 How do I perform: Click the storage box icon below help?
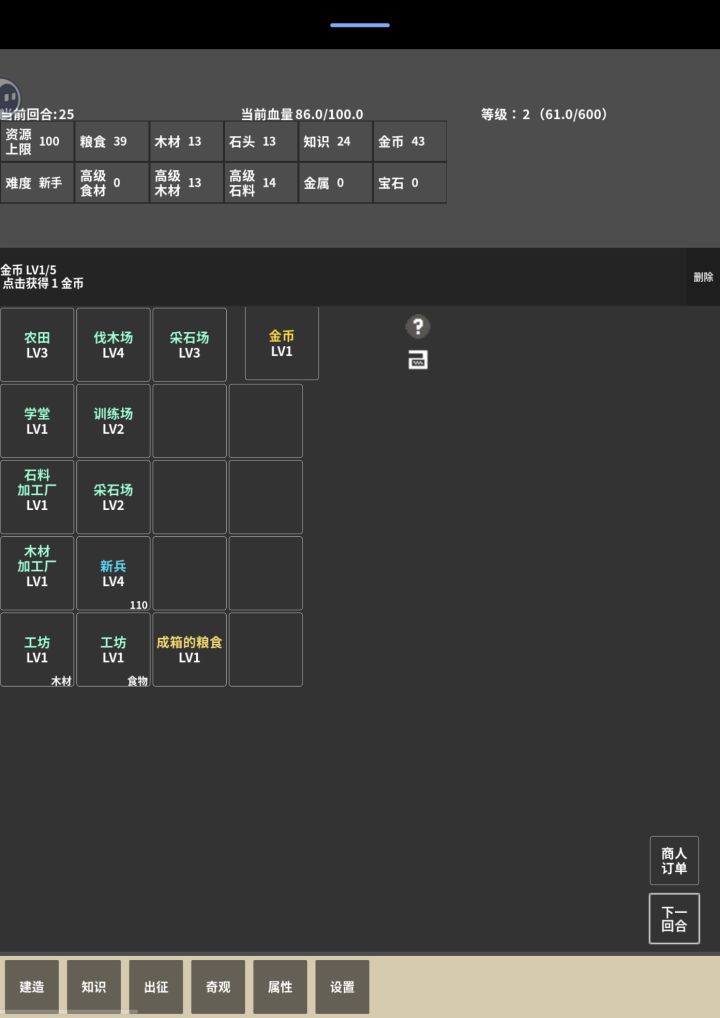[418, 360]
